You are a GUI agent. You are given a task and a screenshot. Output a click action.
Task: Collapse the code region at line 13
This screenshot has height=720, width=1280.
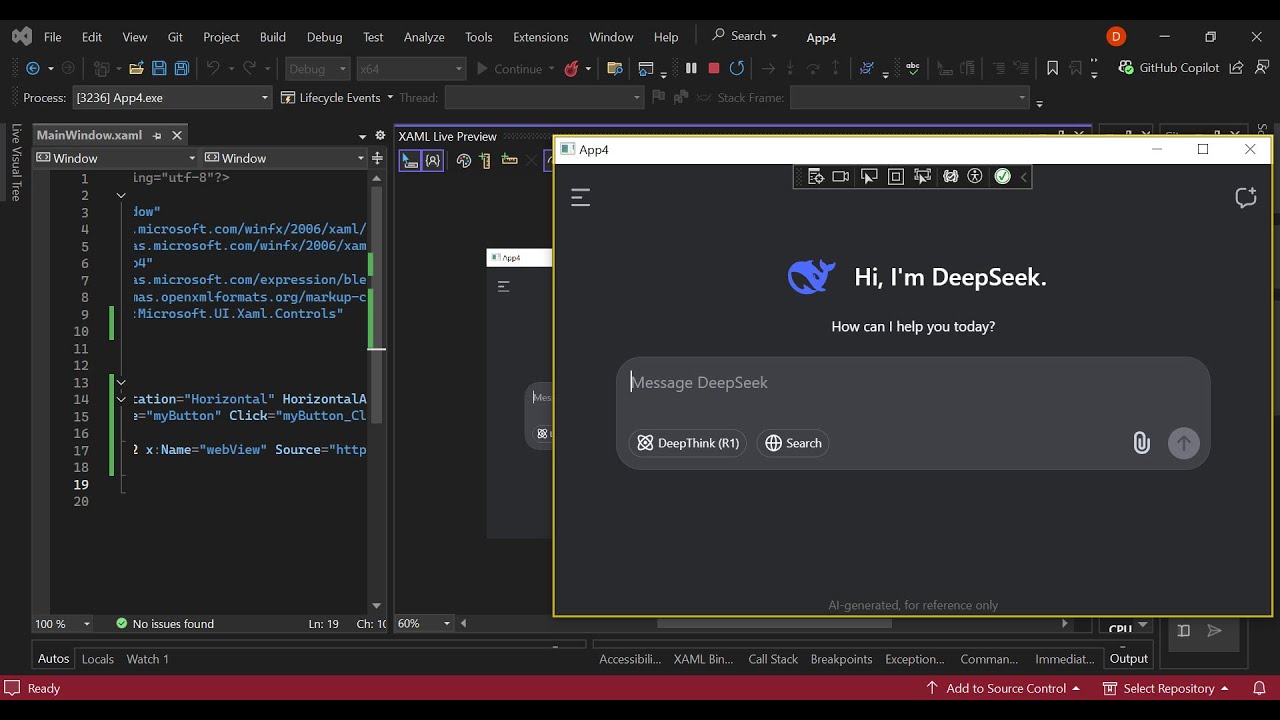point(121,382)
